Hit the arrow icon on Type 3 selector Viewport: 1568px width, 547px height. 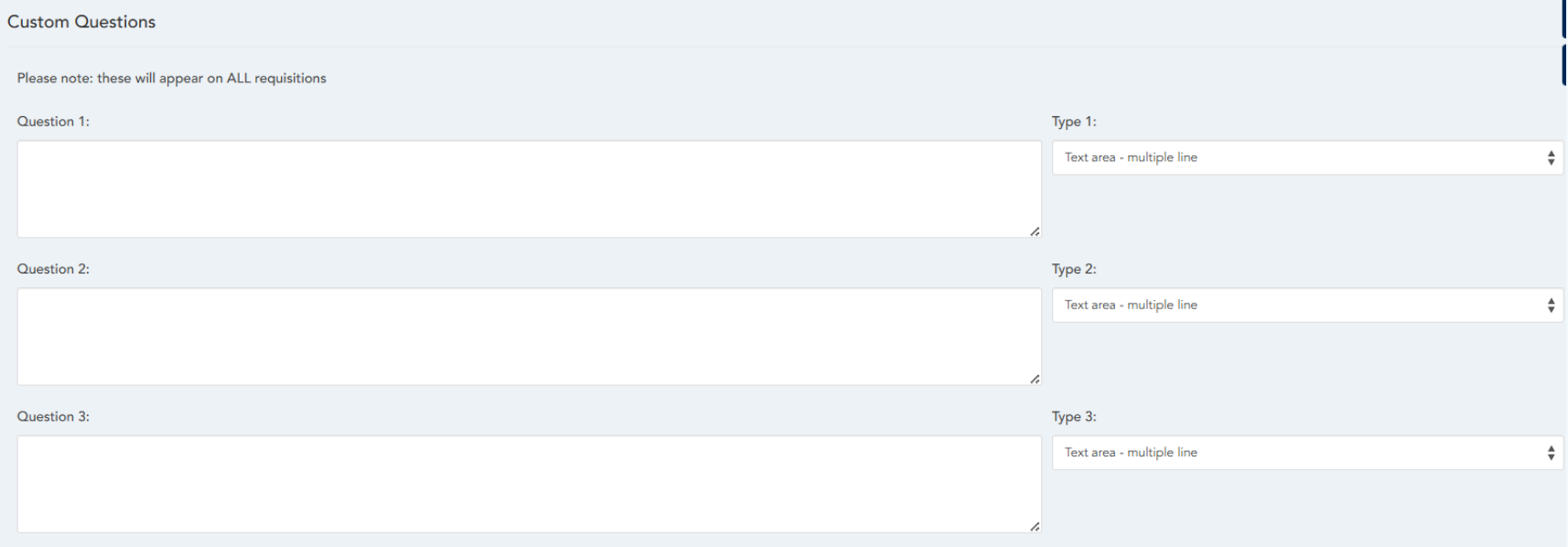(x=1551, y=453)
